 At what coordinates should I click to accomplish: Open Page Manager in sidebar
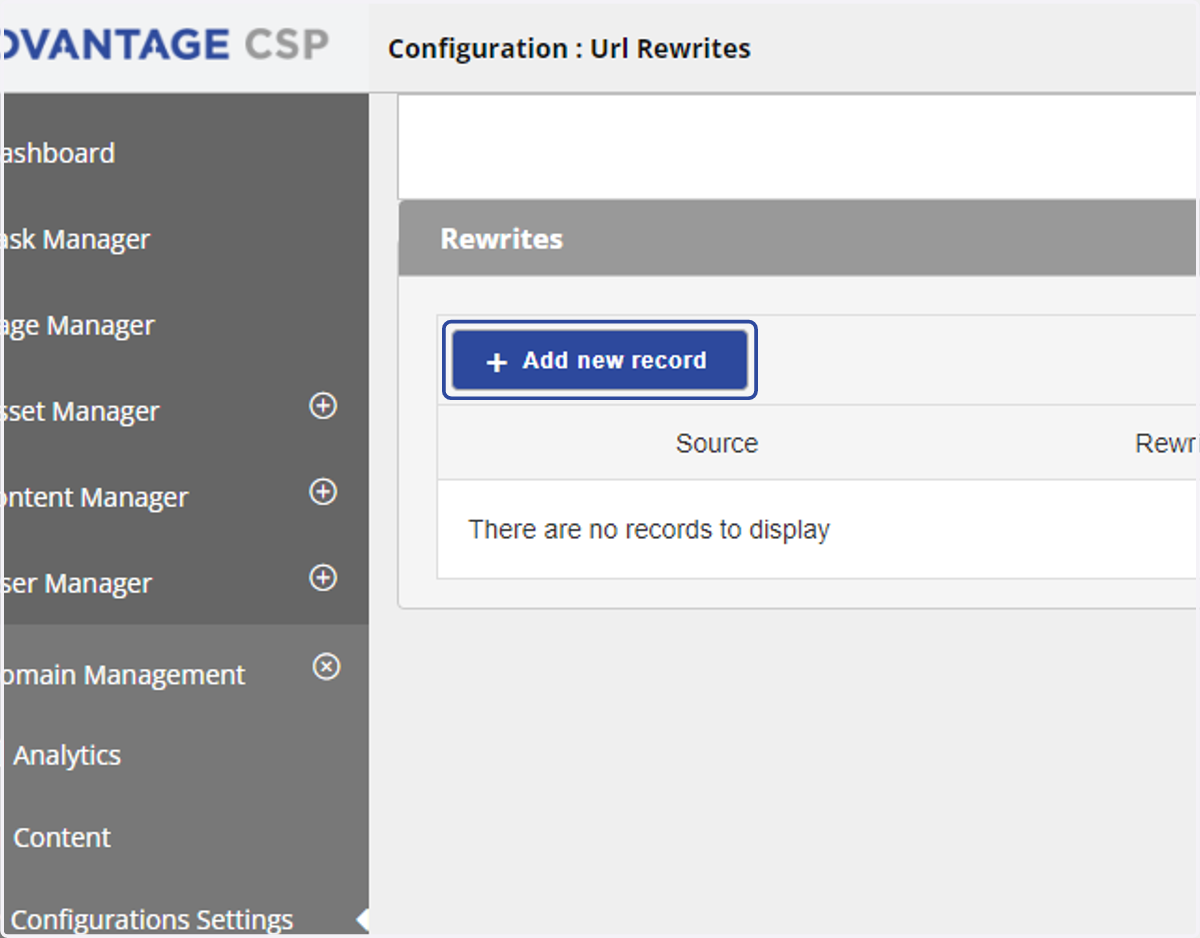[78, 325]
